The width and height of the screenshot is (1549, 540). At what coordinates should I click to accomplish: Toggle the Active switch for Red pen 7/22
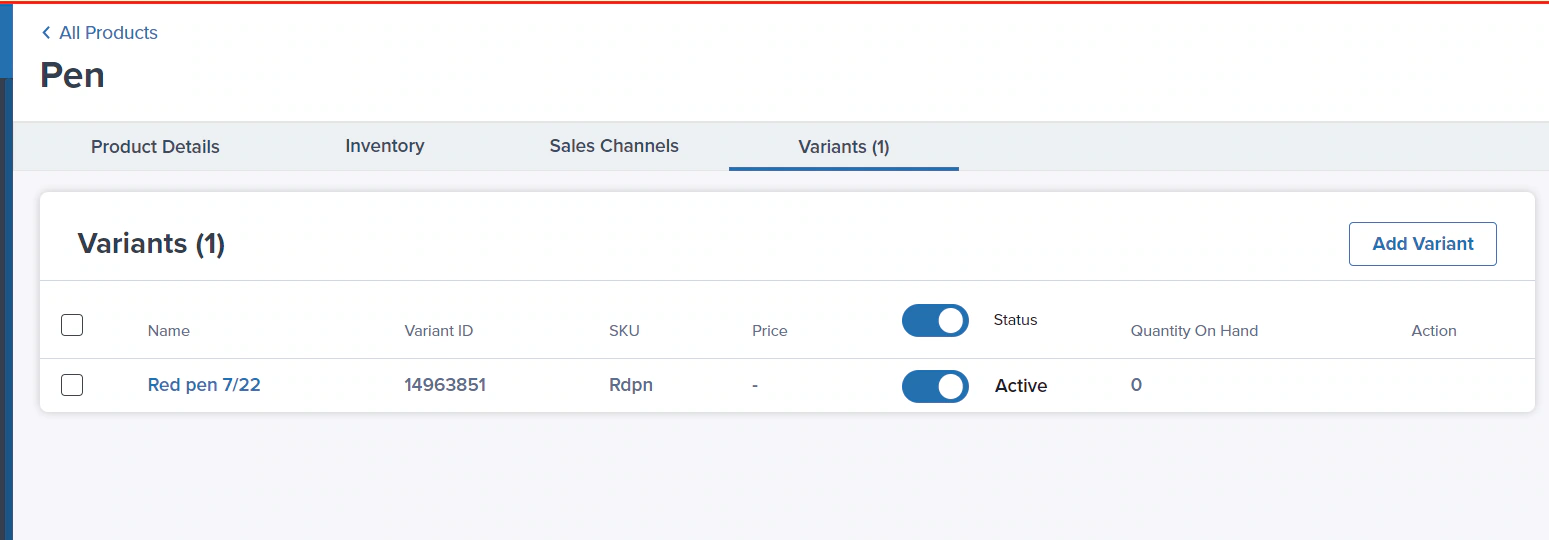(x=935, y=386)
